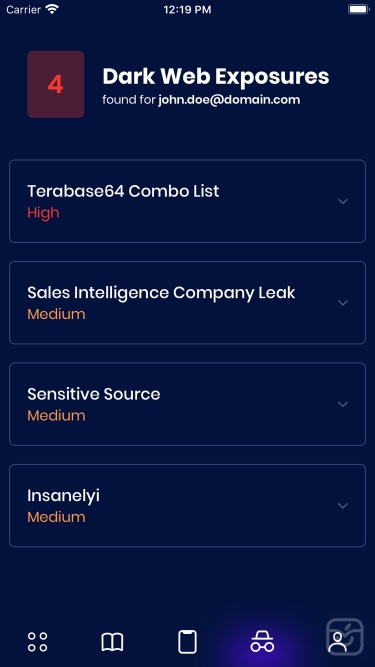Expand the Insanelyi chevron
This screenshot has height=667, width=375.
pos(343,505)
